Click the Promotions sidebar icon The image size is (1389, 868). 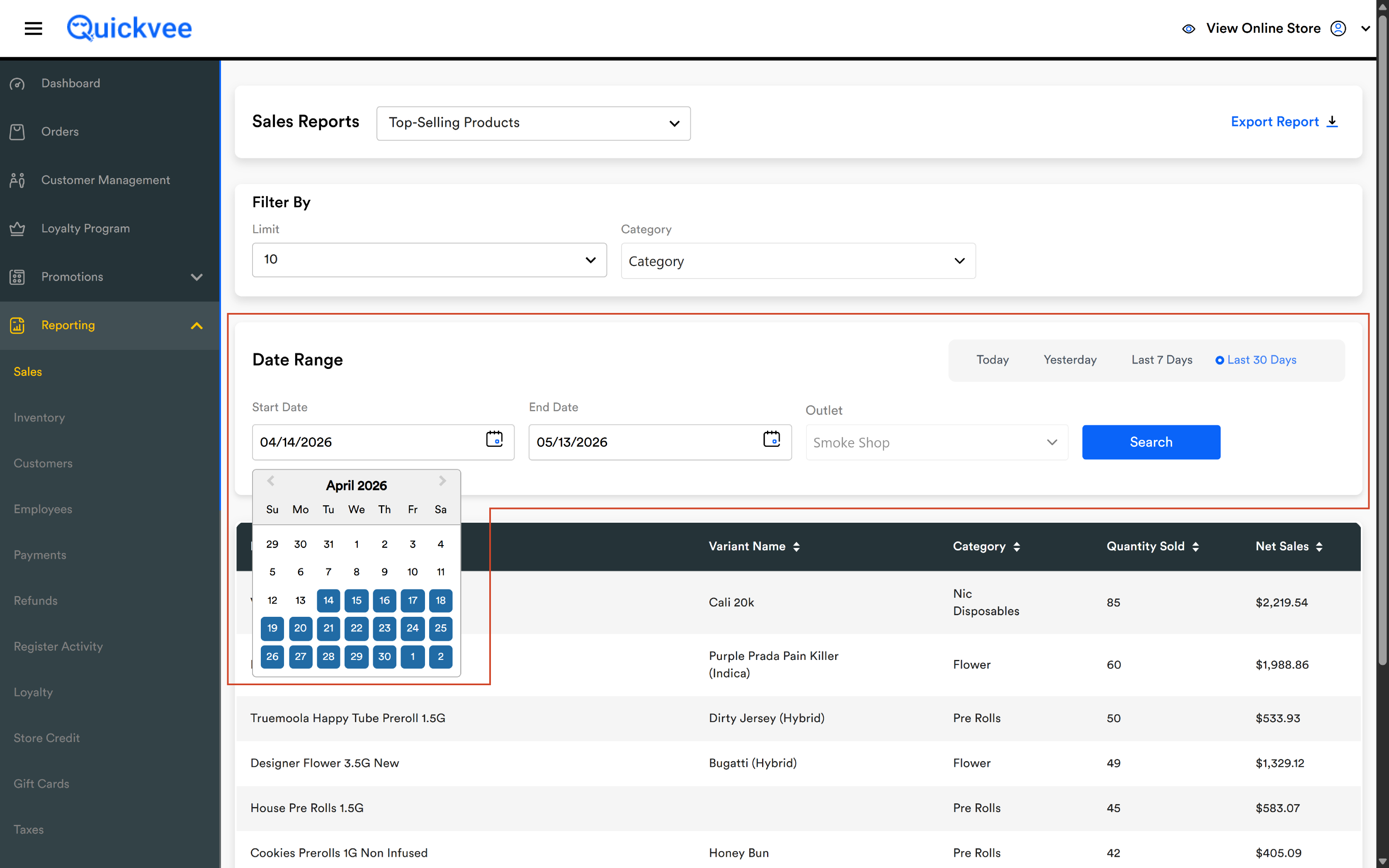pyautogui.click(x=17, y=277)
